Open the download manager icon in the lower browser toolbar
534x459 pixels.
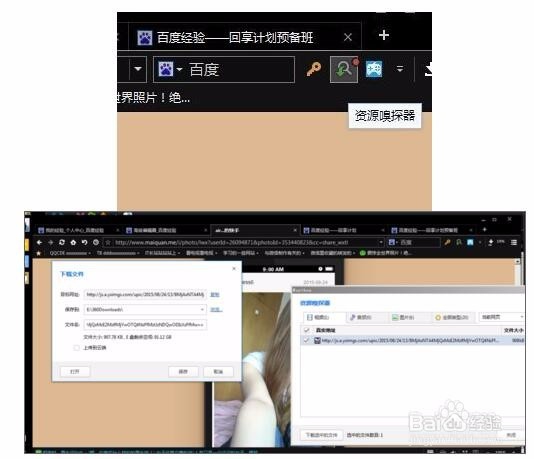pyautogui.click(x=491, y=242)
